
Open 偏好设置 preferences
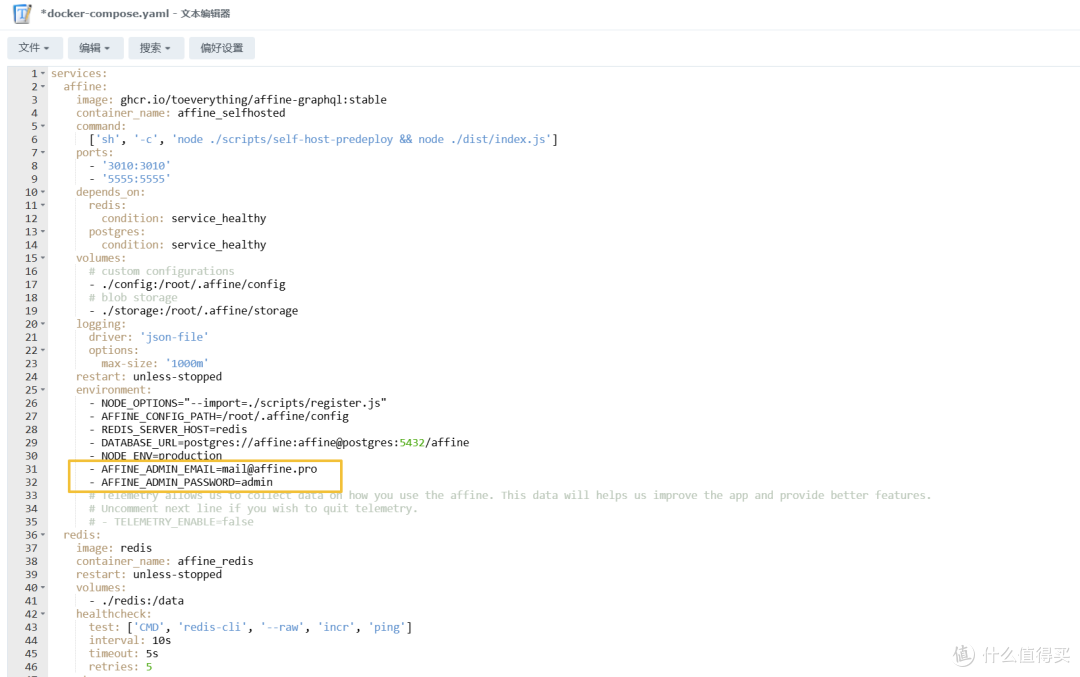(x=222, y=48)
